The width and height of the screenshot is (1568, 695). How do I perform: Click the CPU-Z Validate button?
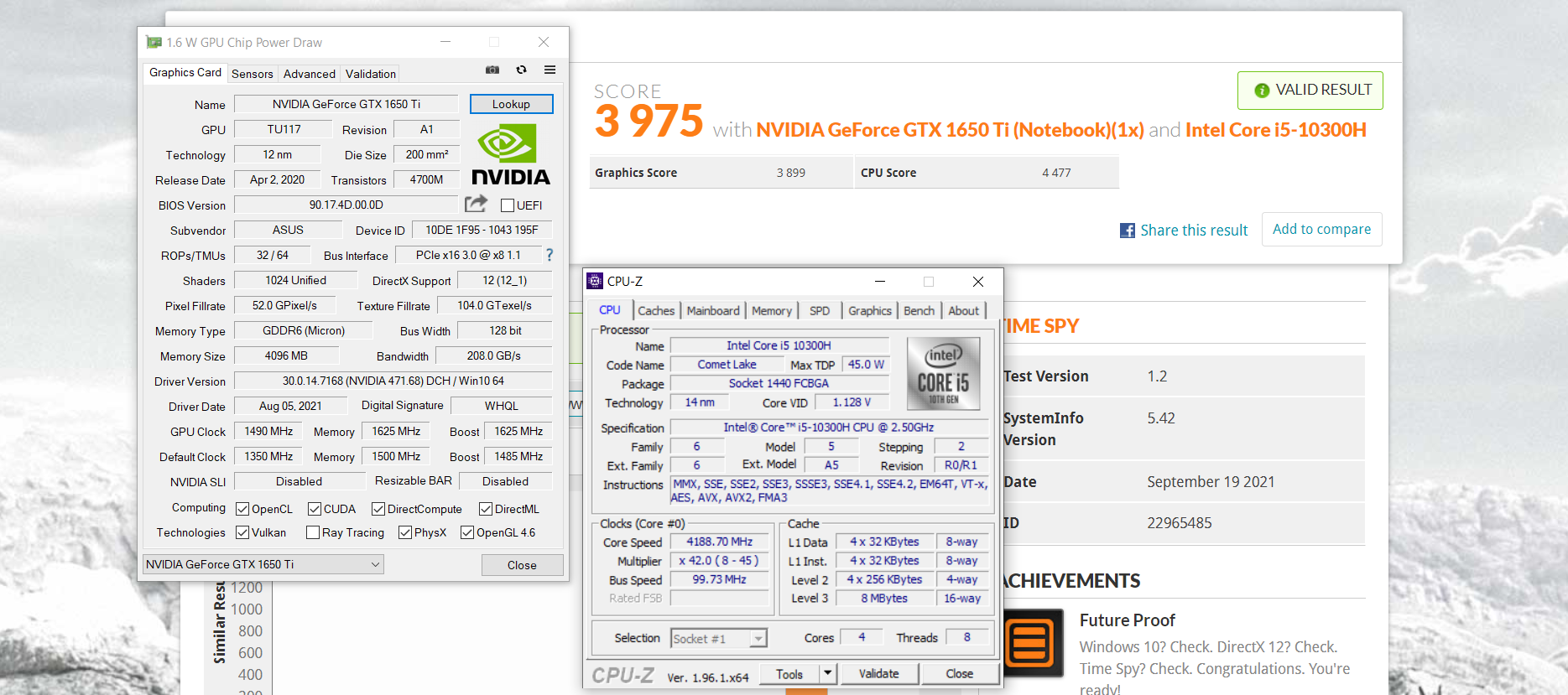click(x=878, y=673)
